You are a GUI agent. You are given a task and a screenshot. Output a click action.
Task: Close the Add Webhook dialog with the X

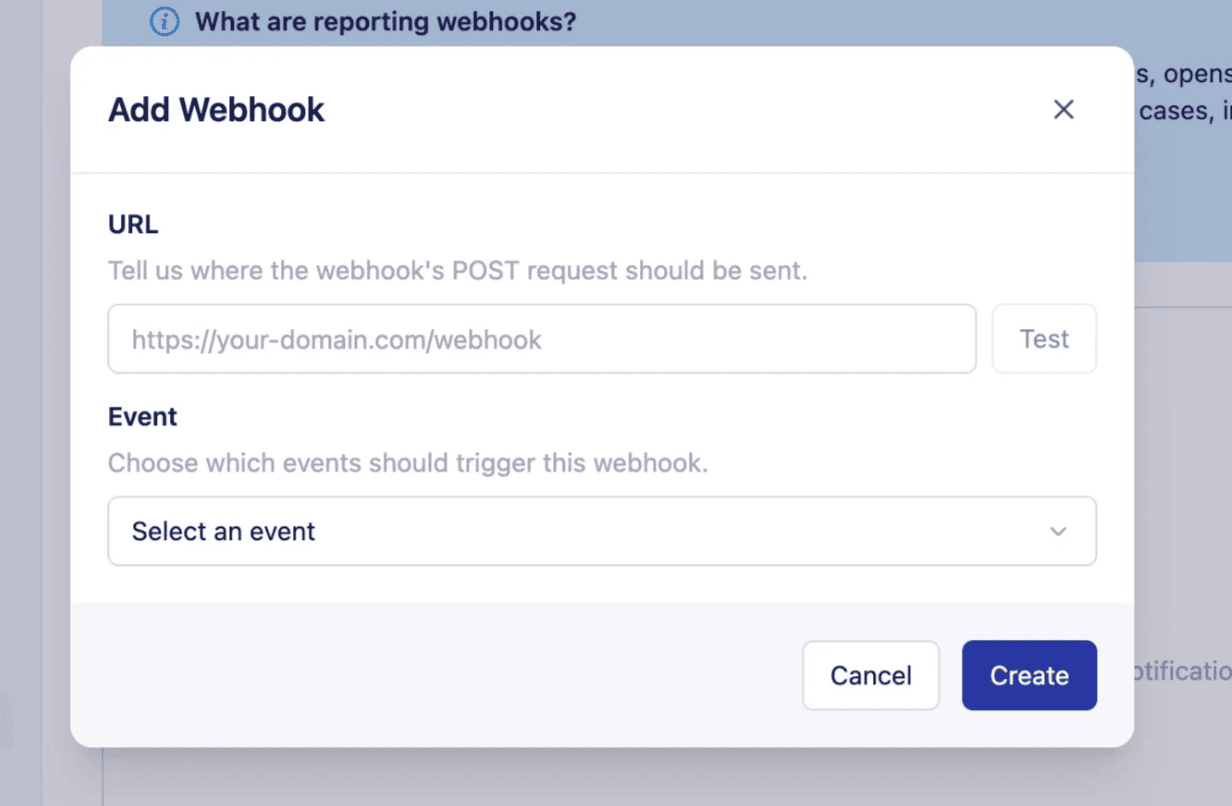pyautogui.click(x=1063, y=109)
